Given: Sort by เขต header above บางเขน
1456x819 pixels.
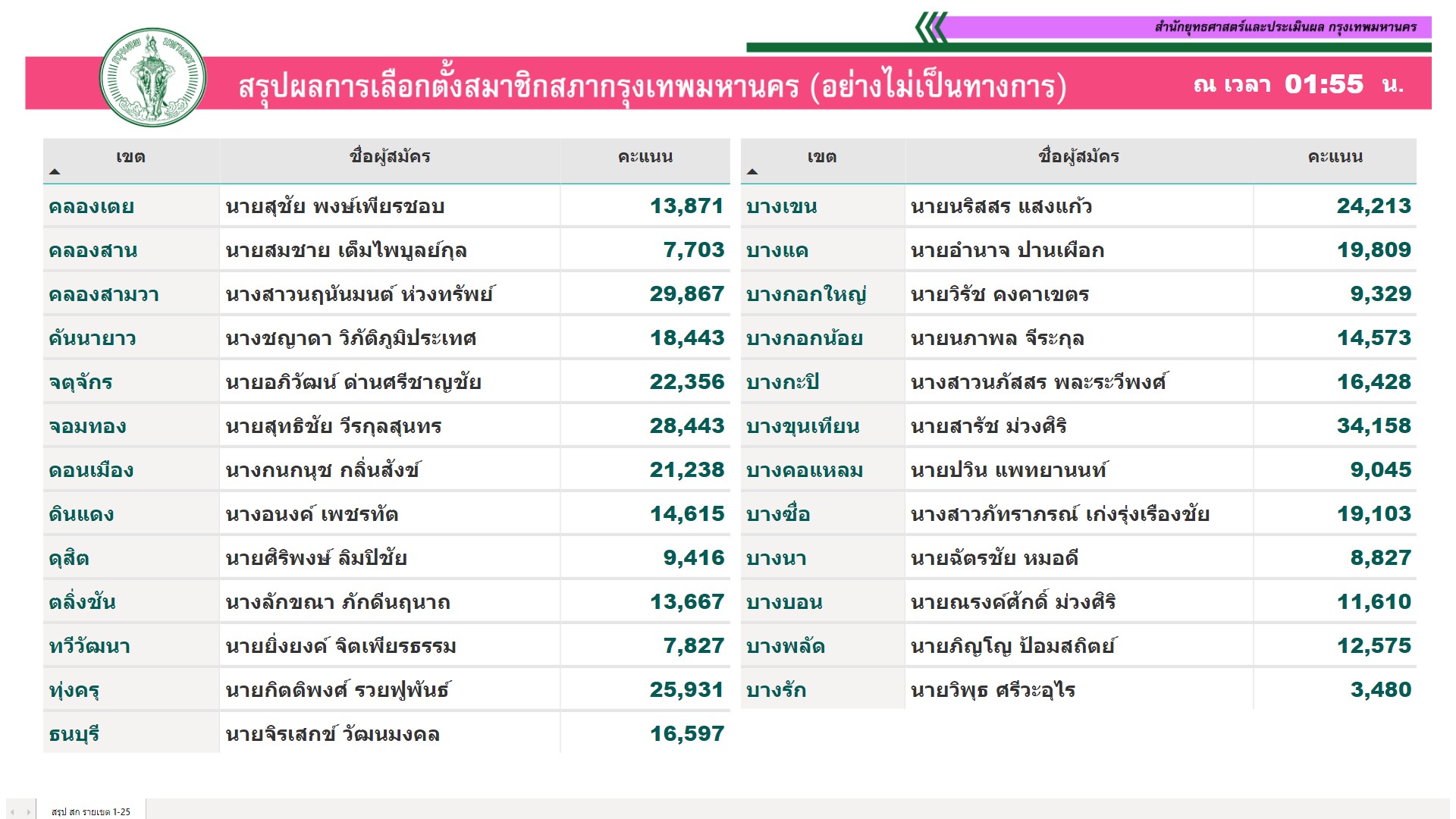Looking at the screenshot, I should (x=822, y=157).
